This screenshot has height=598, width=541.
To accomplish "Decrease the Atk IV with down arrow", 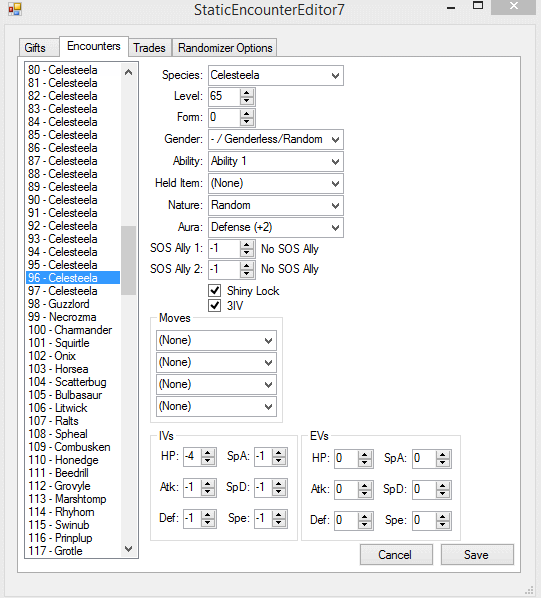I will coord(208,492).
